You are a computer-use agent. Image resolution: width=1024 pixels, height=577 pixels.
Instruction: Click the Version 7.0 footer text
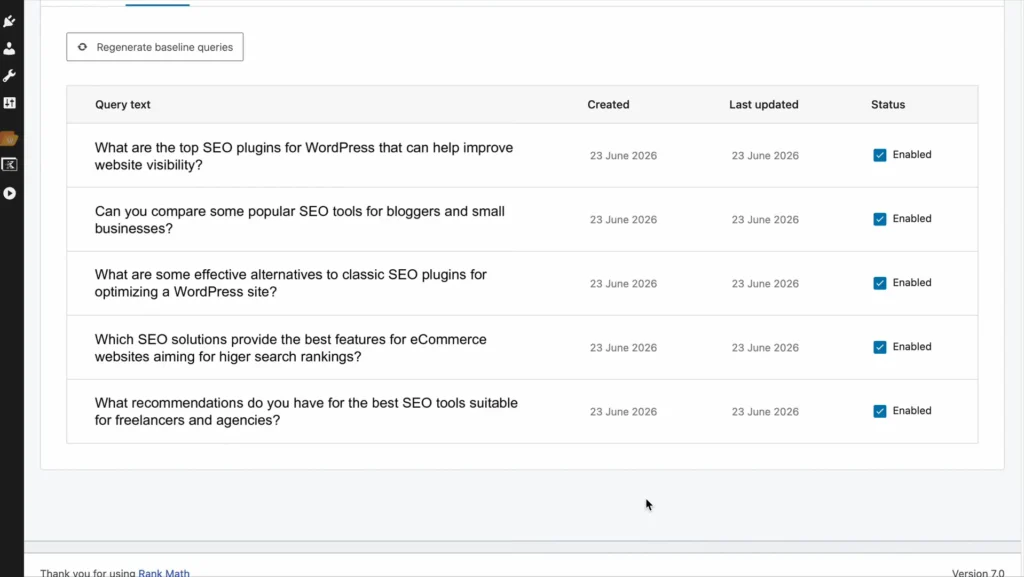click(x=978, y=572)
